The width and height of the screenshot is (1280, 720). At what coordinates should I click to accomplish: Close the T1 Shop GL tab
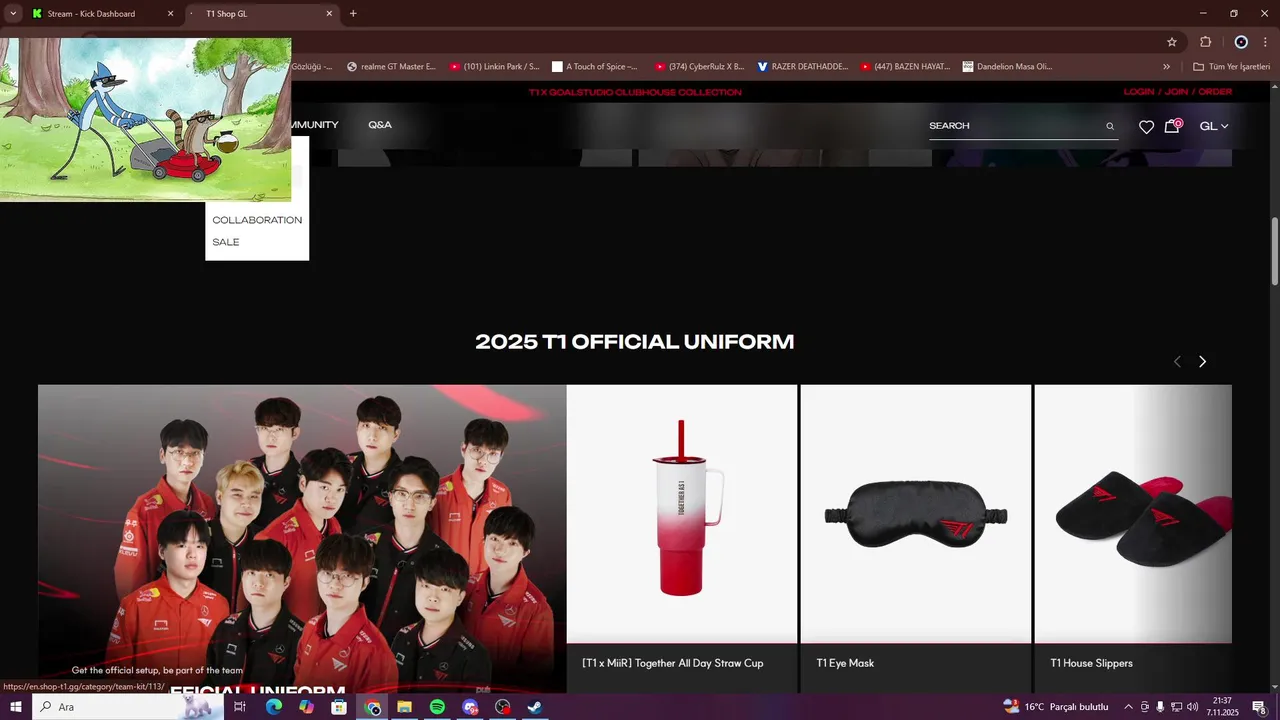[x=329, y=14]
